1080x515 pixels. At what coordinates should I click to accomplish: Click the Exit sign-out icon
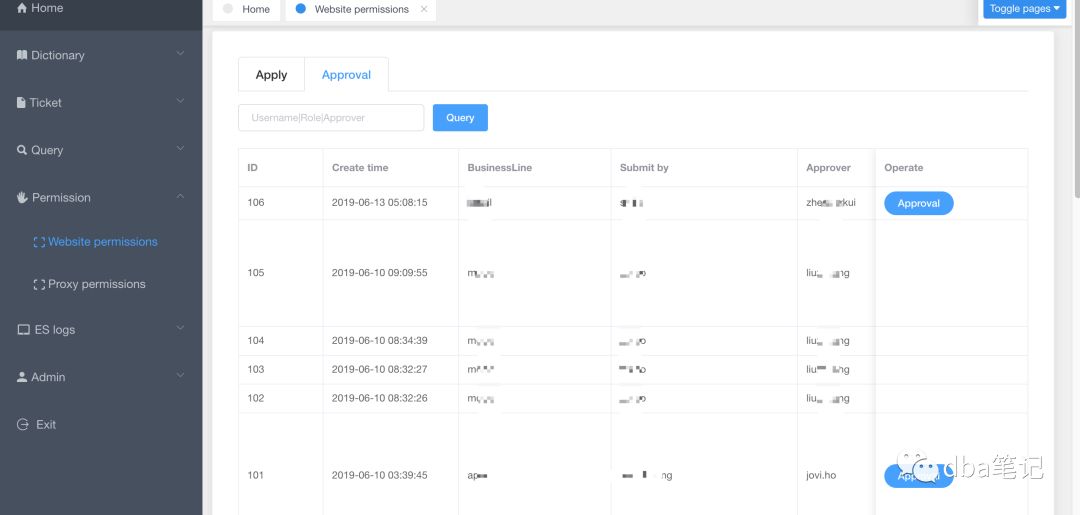pos(23,425)
